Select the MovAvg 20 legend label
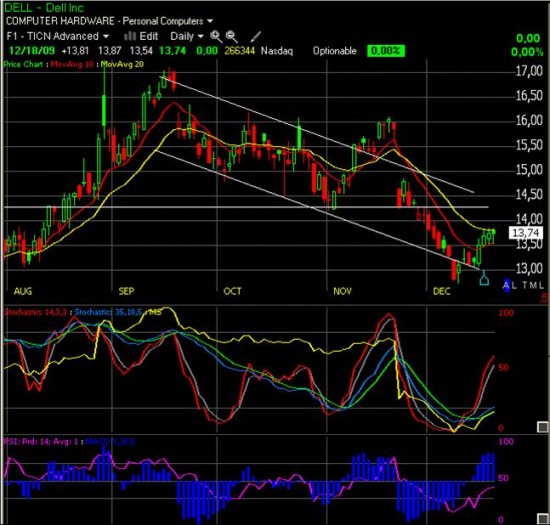Screen dimensions: 550x525 click(x=122, y=64)
